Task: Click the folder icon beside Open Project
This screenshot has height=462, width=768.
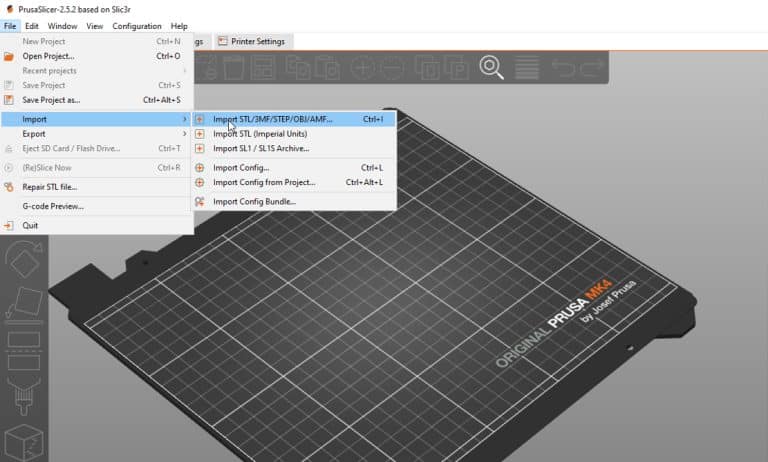Action: pos(9,56)
